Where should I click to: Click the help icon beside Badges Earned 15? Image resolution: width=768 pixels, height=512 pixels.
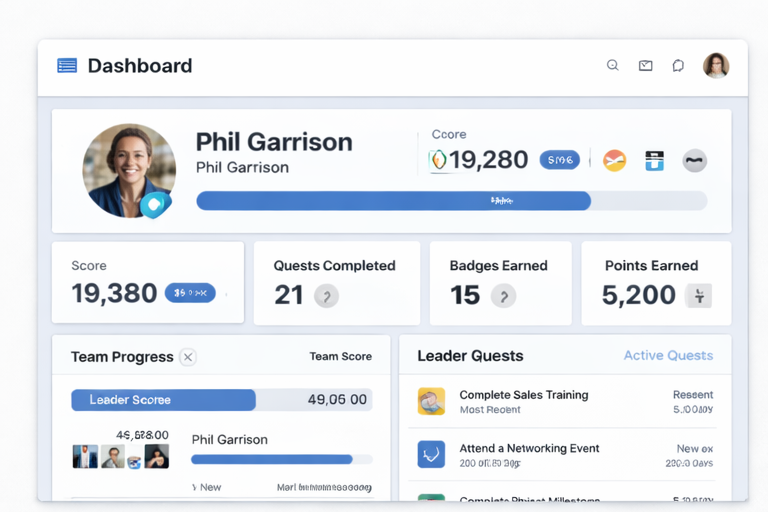(504, 295)
